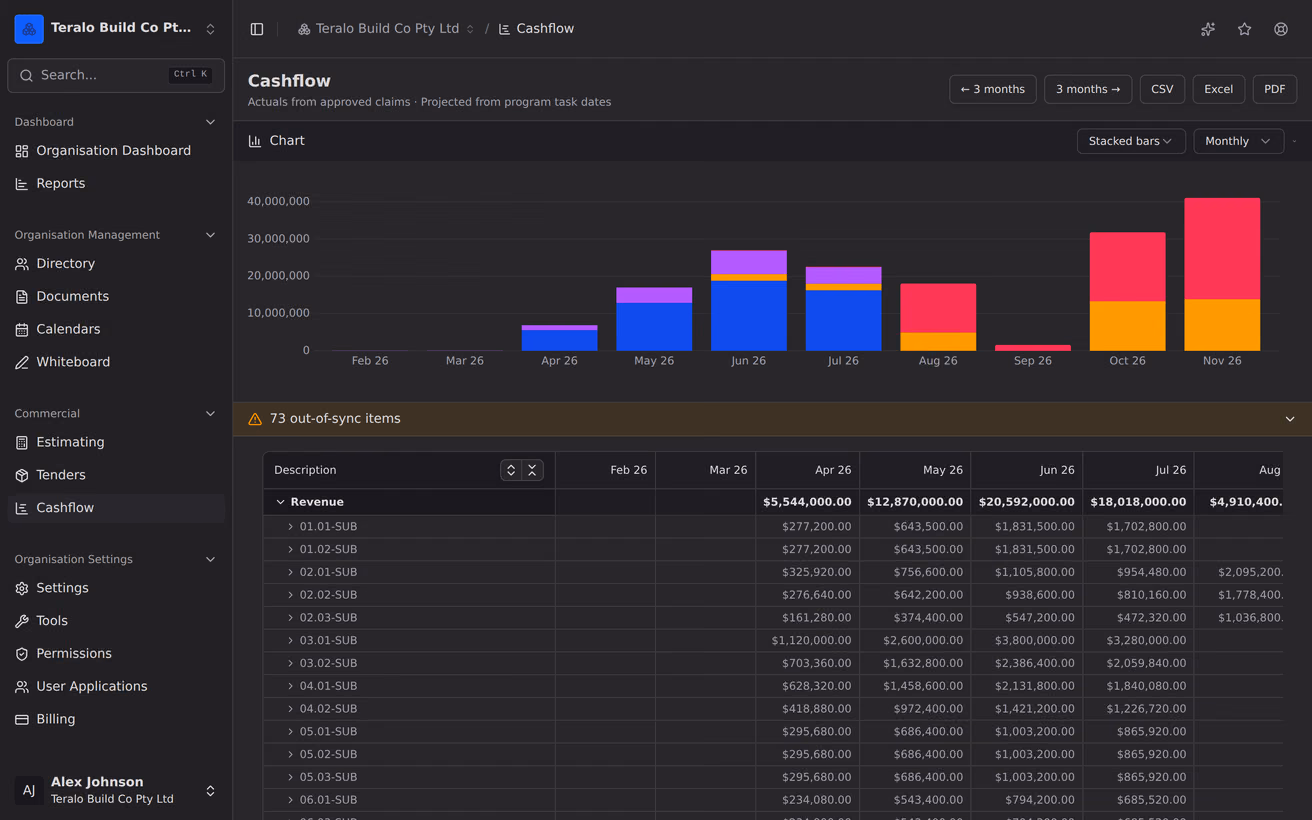Image resolution: width=1312 pixels, height=820 pixels.
Task: Shift back with '← 3 months' button
Action: click(x=993, y=89)
